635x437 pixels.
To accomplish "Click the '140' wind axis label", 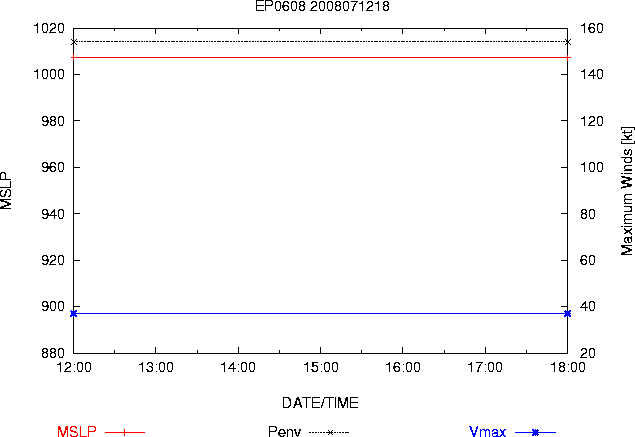I will 592,75.
